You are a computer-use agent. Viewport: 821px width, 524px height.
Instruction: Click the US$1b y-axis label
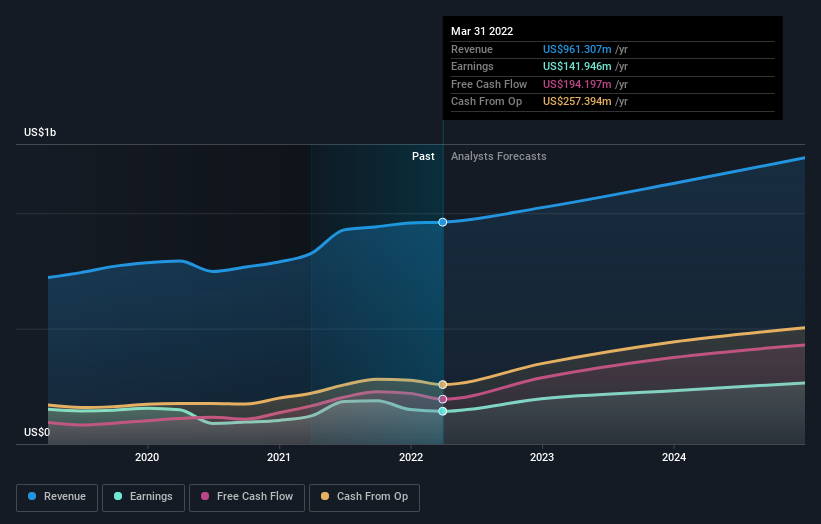click(40, 132)
